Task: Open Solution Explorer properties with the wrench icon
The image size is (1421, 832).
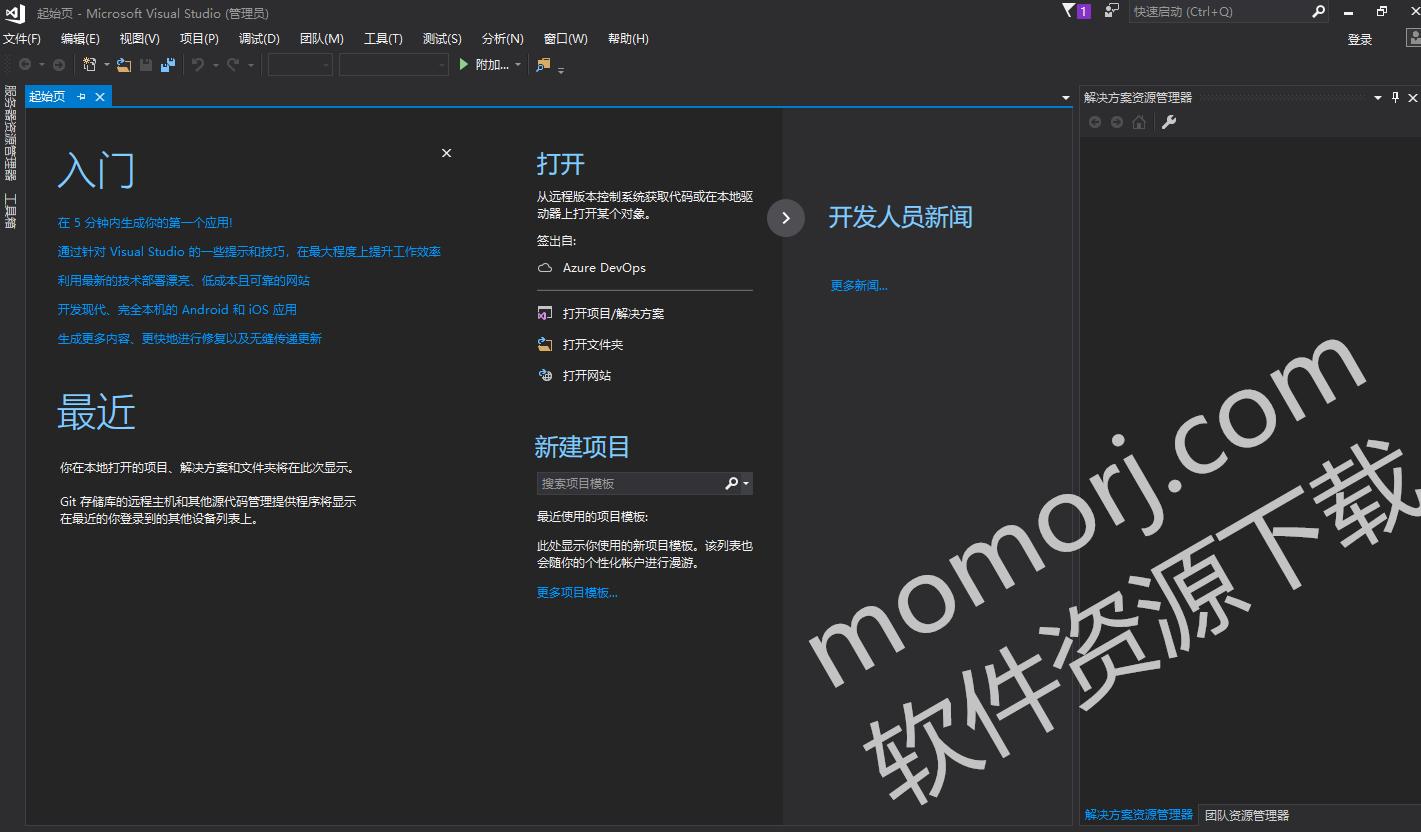Action: (x=1168, y=122)
